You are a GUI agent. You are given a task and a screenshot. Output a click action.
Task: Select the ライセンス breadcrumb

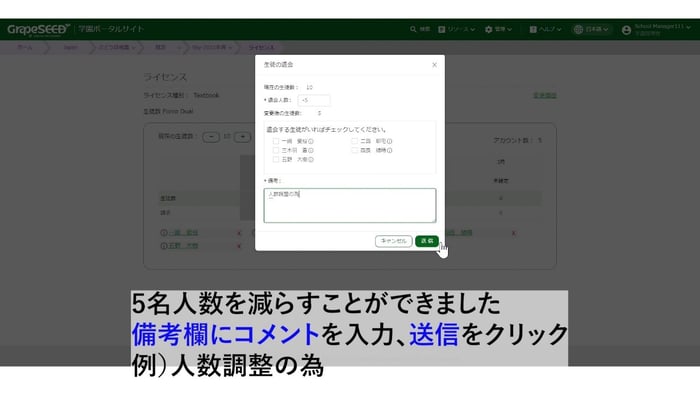click(262, 47)
